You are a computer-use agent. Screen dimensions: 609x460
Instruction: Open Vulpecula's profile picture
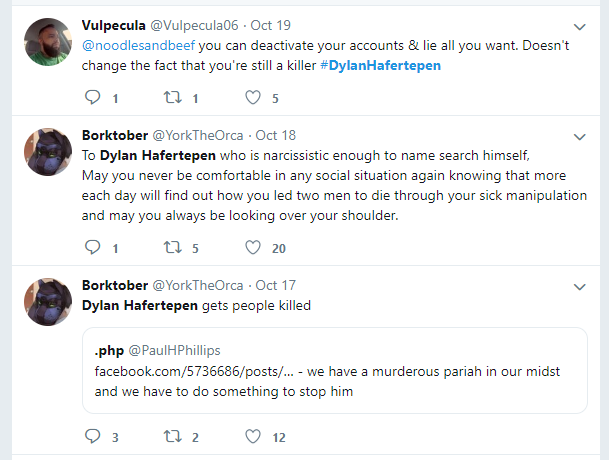[x=48, y=42]
